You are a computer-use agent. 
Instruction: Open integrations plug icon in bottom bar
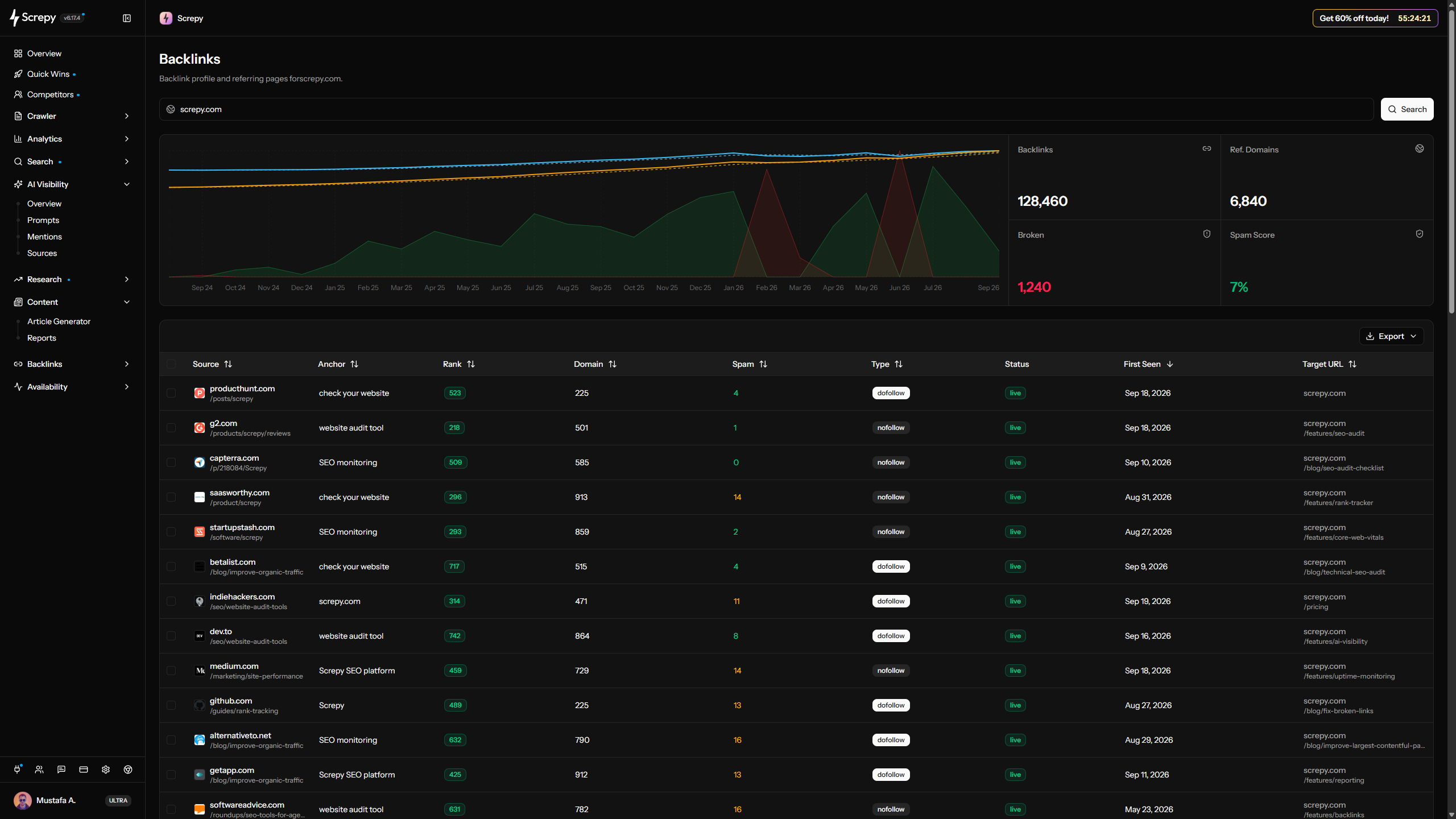(x=17, y=770)
